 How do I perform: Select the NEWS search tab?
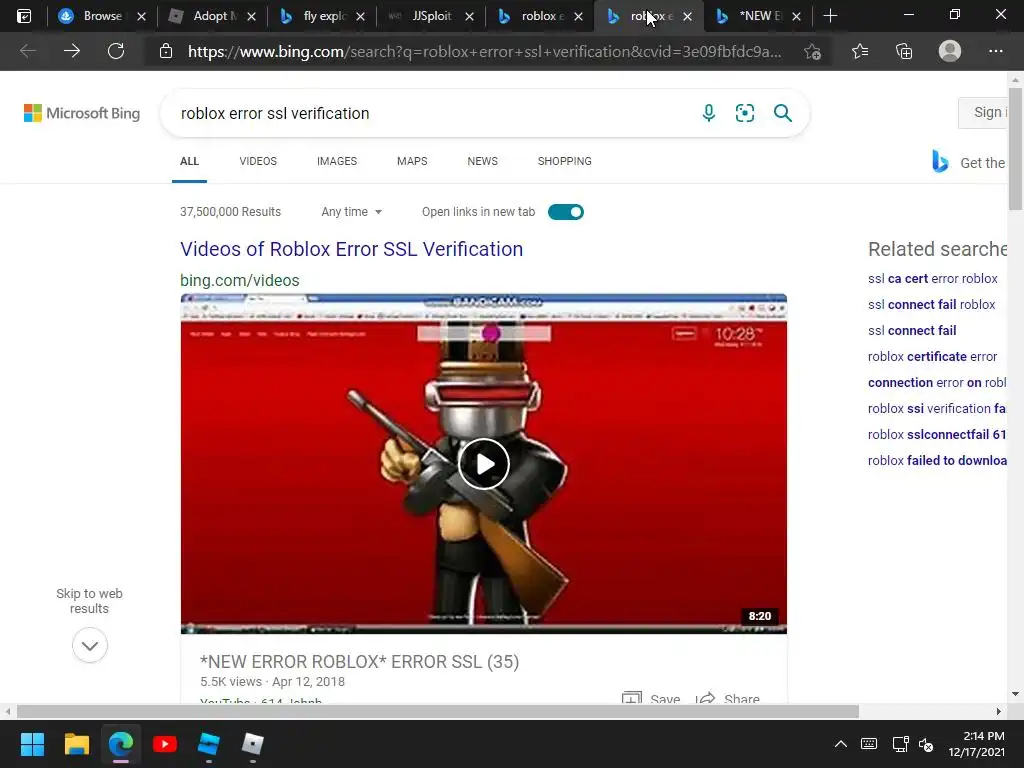coord(483,161)
